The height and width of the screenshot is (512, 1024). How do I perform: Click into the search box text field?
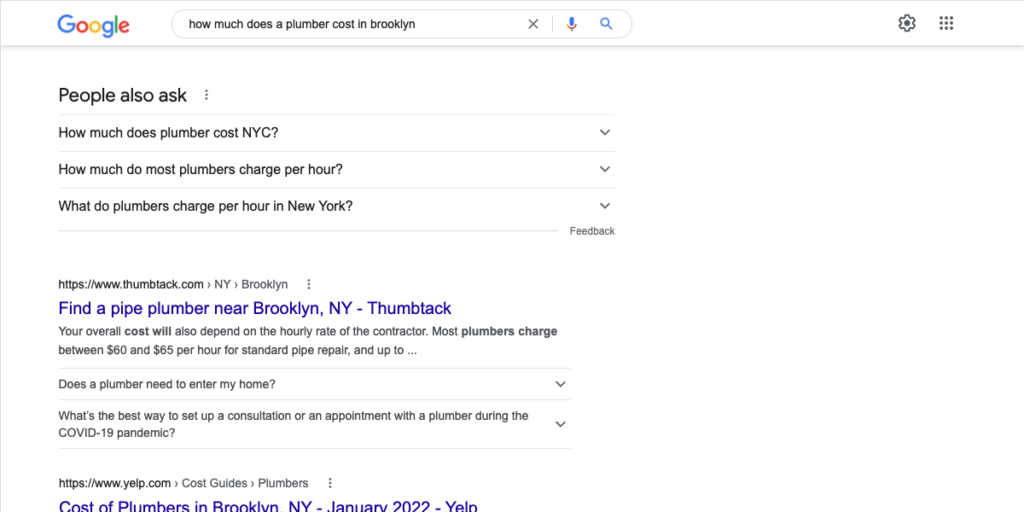pyautogui.click(x=353, y=24)
